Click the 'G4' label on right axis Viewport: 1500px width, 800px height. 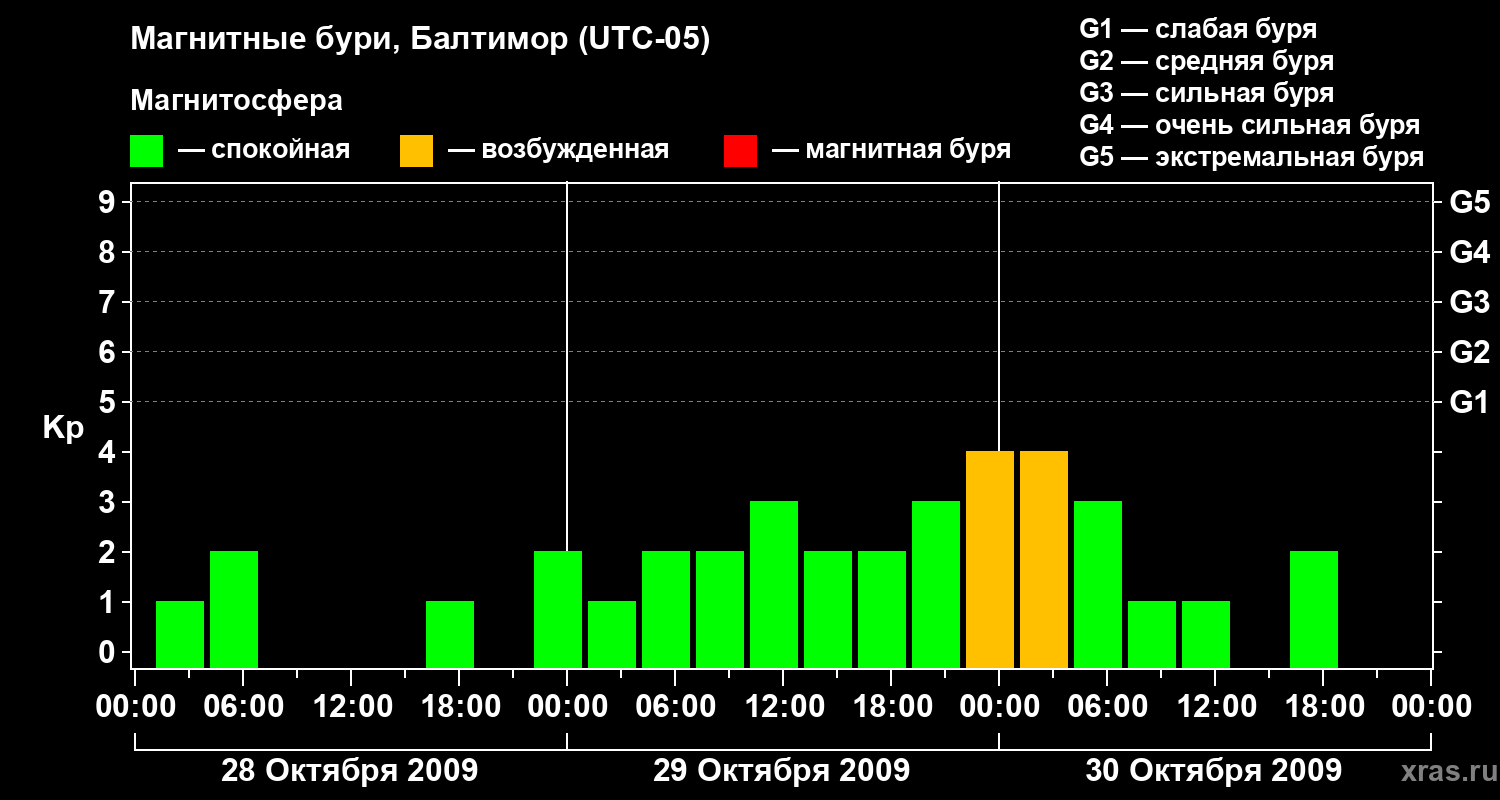coord(1470,252)
